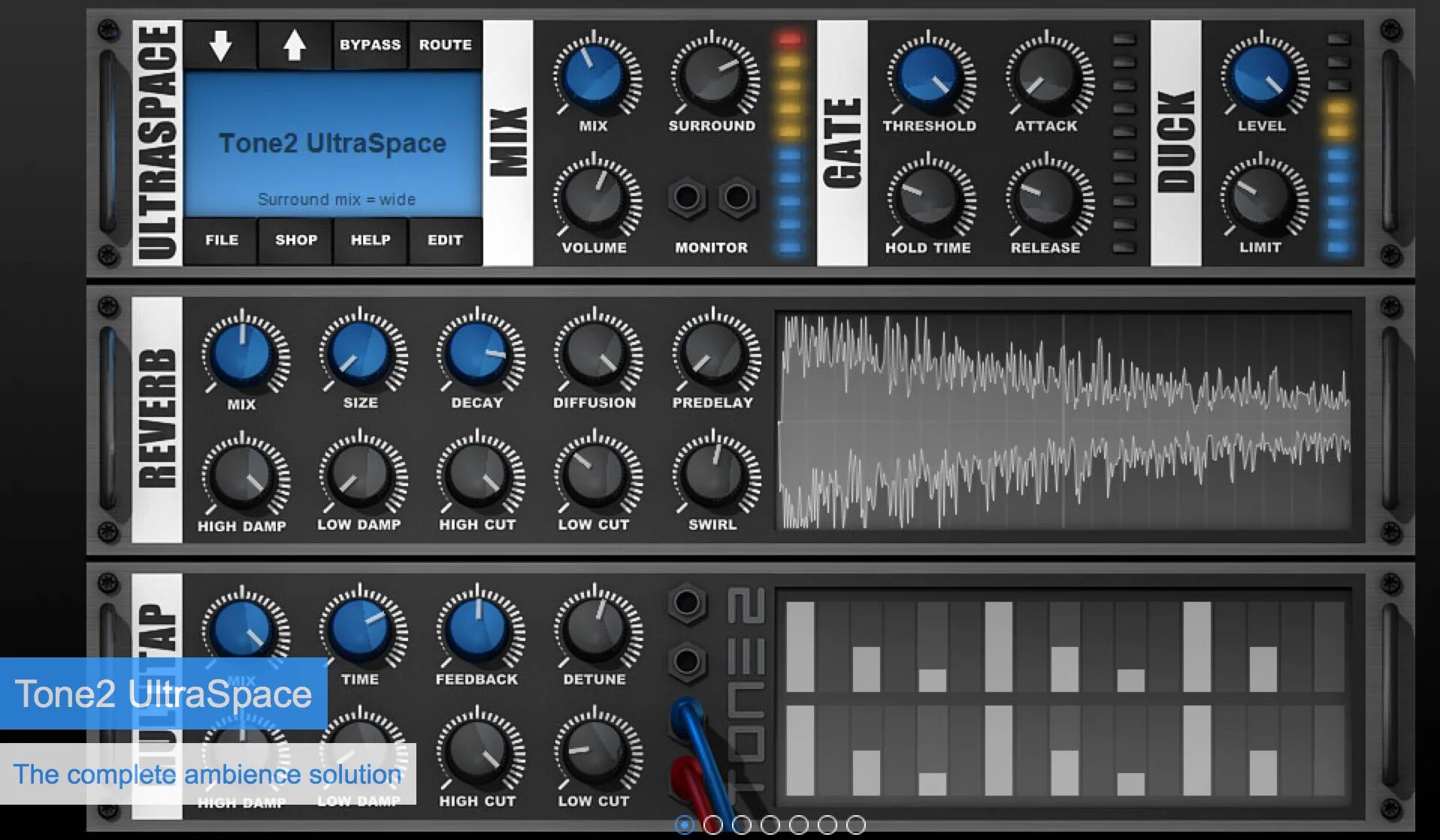Screen dimensions: 1440x840
Task: Click the multitap delay step grid
Action: click(x=1064, y=698)
